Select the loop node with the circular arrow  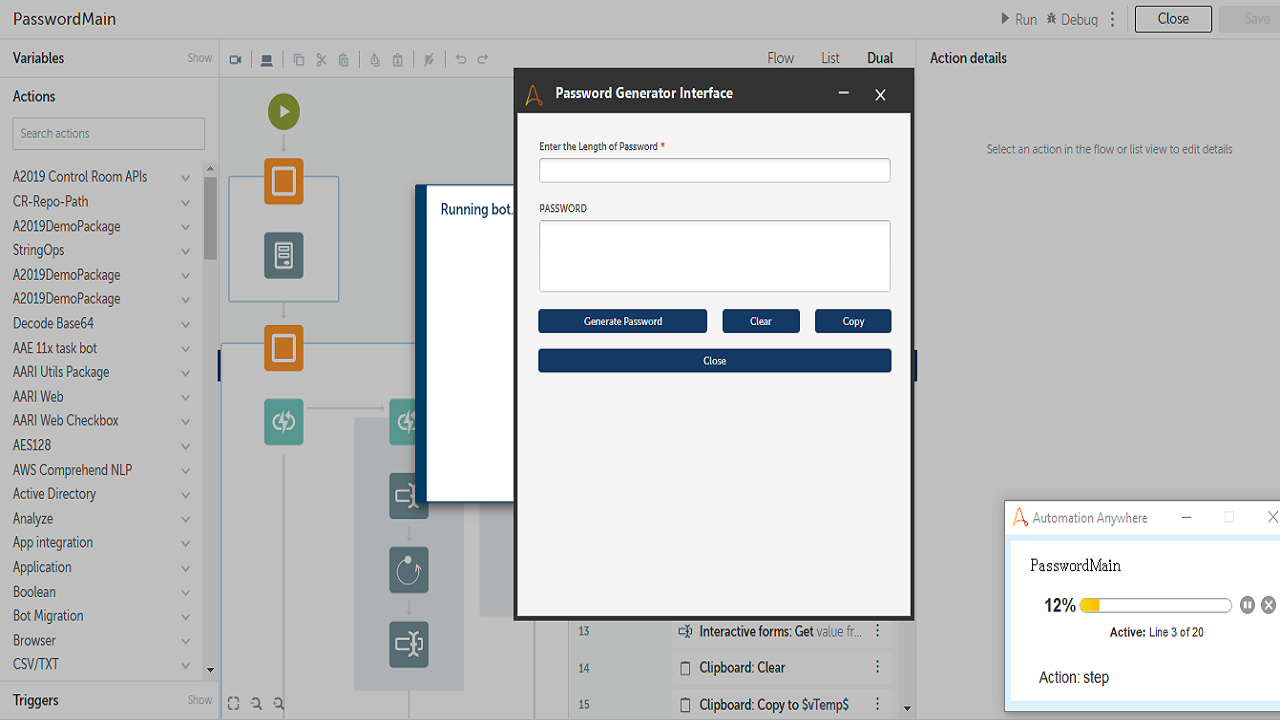coord(409,570)
